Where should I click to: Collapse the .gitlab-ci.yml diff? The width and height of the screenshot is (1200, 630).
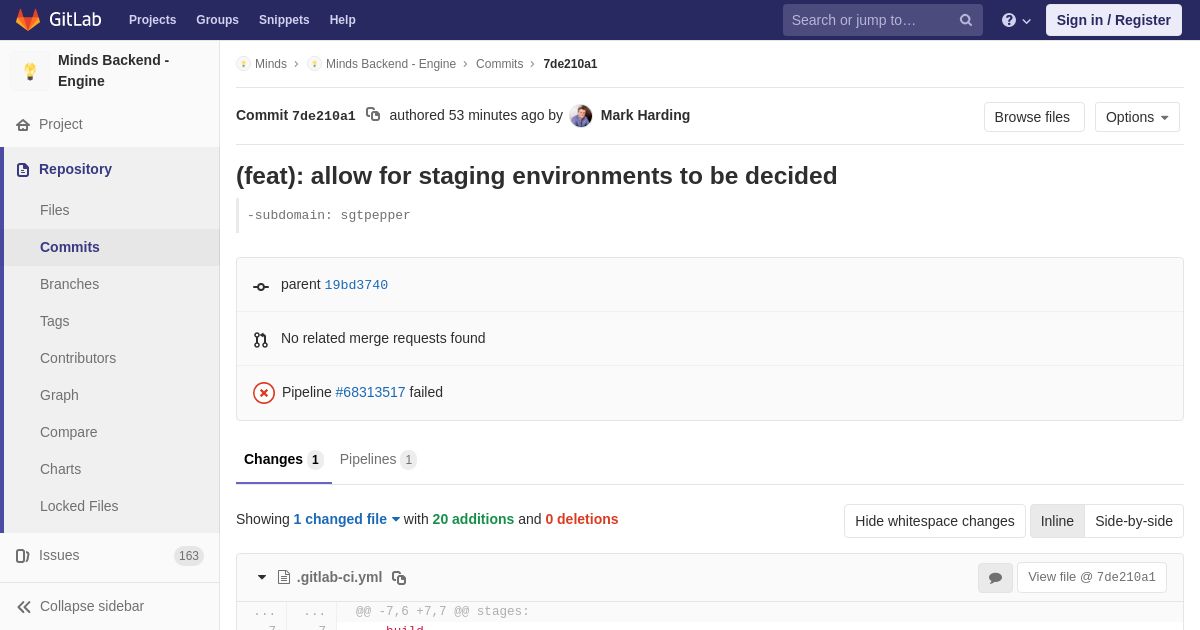tap(262, 577)
